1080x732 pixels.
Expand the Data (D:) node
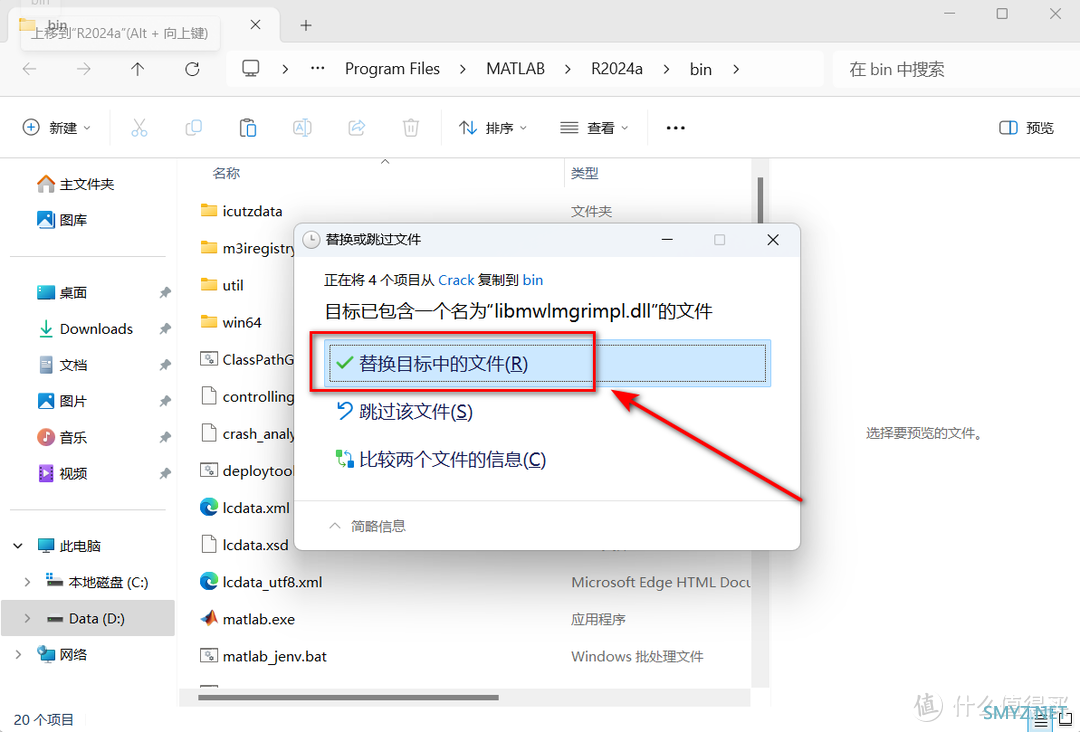click(x=27, y=618)
